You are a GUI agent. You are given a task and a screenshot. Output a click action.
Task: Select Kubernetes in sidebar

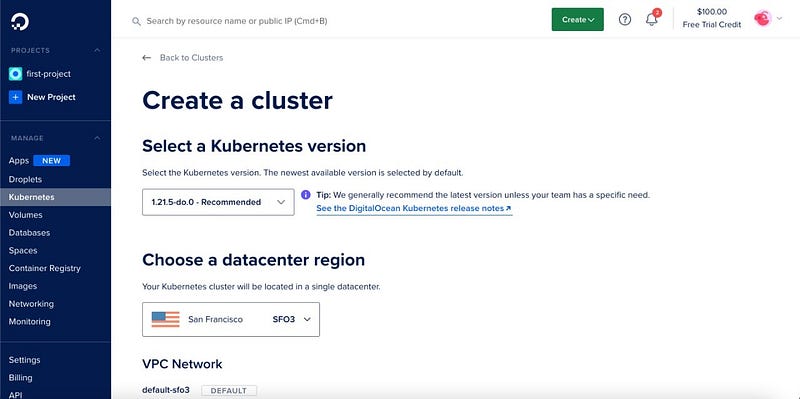tap(55, 197)
